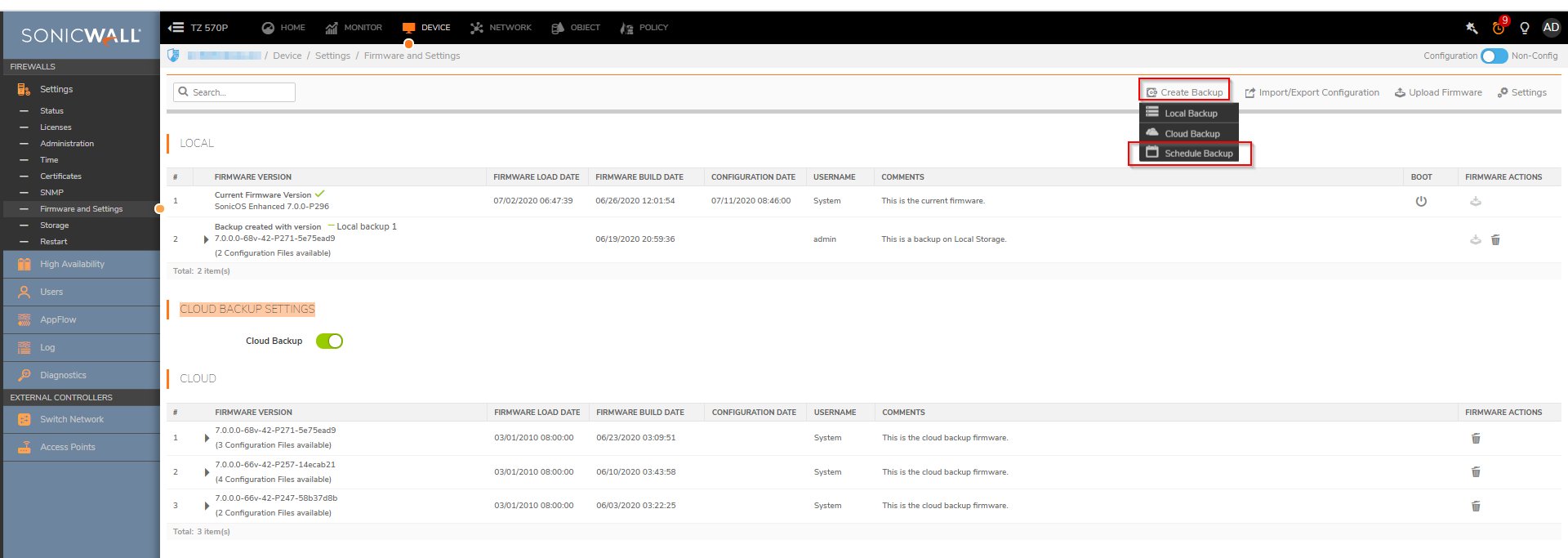Delete the local backup using trash icon
Image resolution: width=1568 pixels, height=558 pixels.
pos(1495,239)
